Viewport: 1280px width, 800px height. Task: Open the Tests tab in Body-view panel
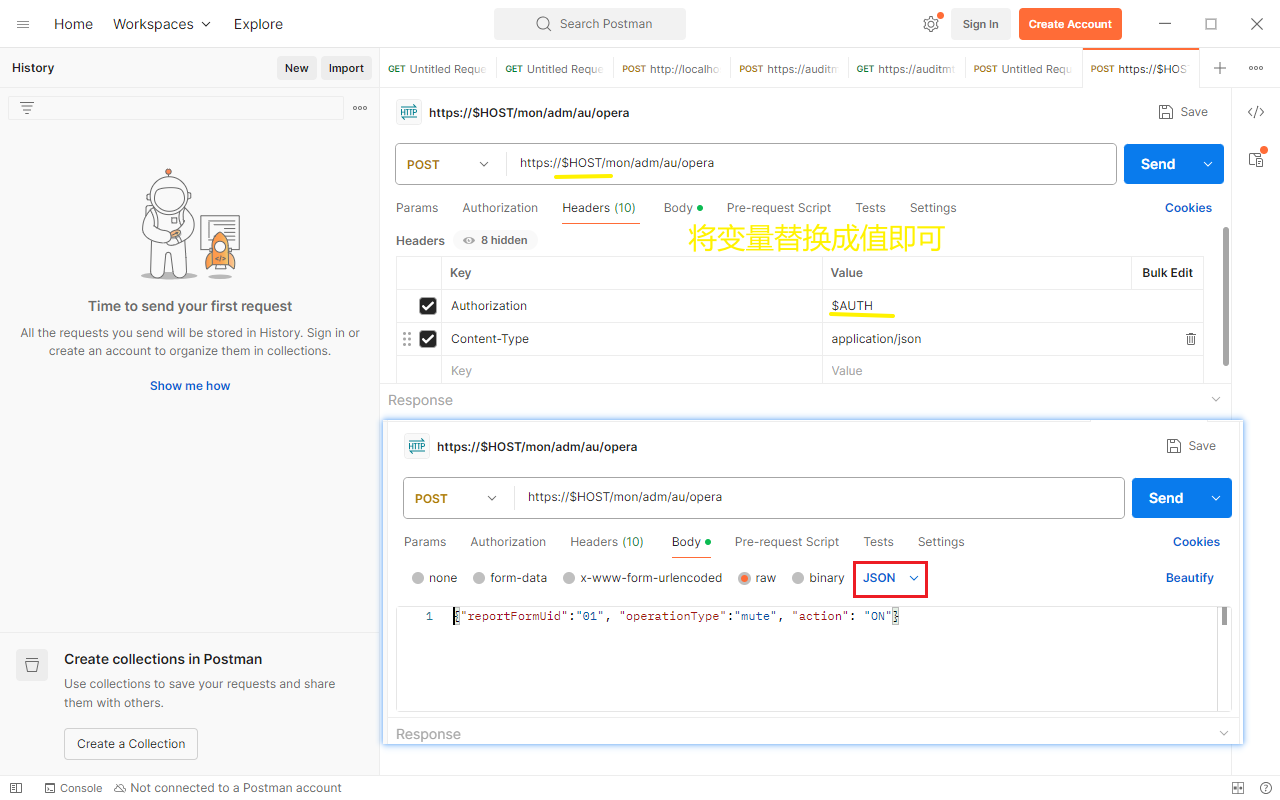tap(878, 542)
